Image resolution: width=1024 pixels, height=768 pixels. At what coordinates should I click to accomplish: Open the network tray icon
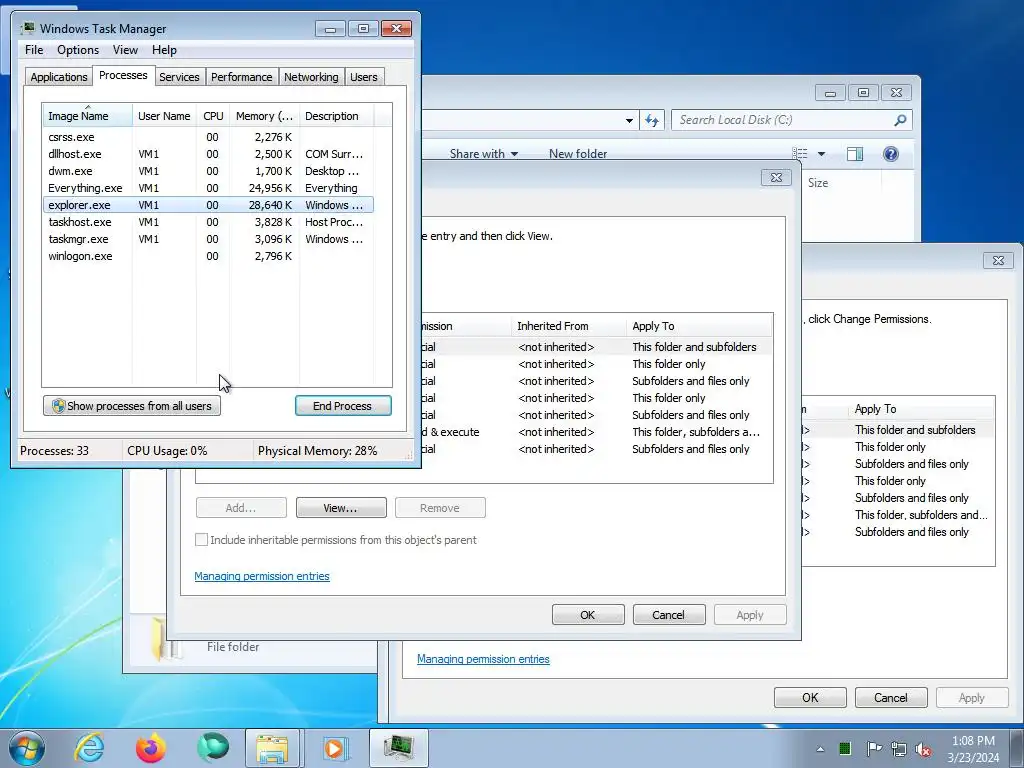(899, 749)
